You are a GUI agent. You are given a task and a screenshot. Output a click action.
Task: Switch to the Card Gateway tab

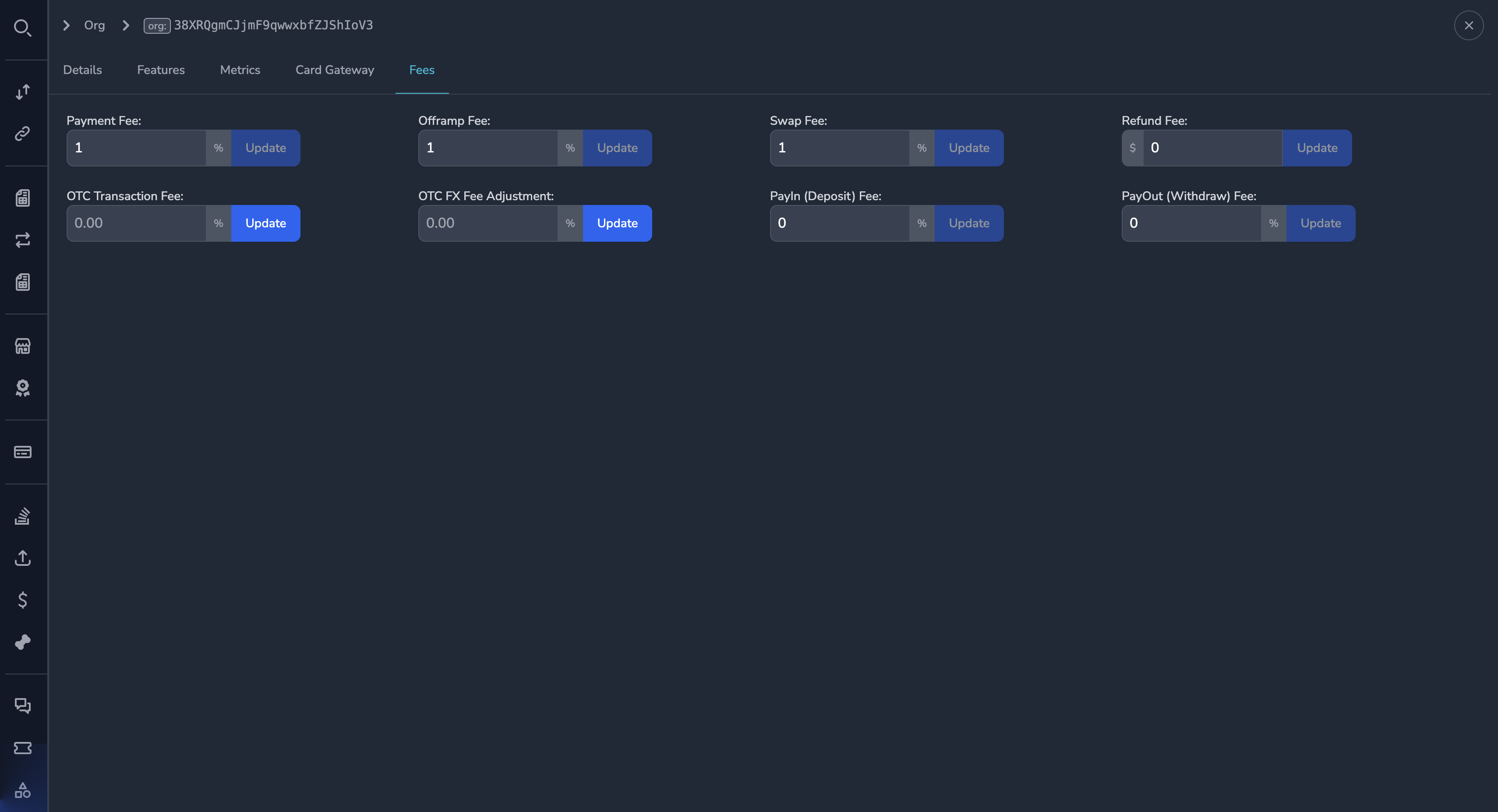pos(335,70)
